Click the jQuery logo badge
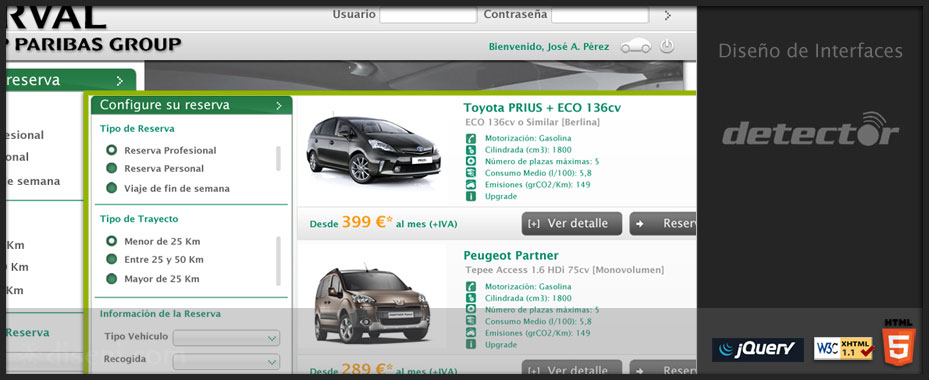 click(758, 350)
